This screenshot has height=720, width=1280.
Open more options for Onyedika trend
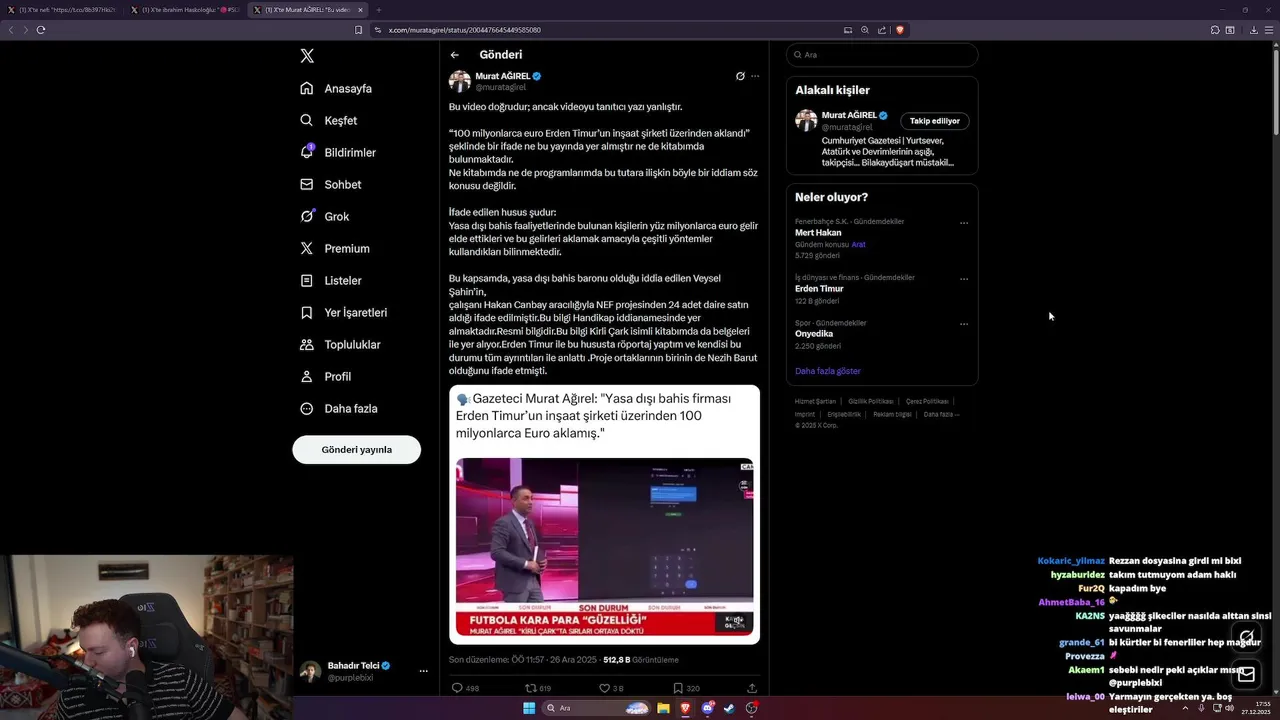pos(964,324)
